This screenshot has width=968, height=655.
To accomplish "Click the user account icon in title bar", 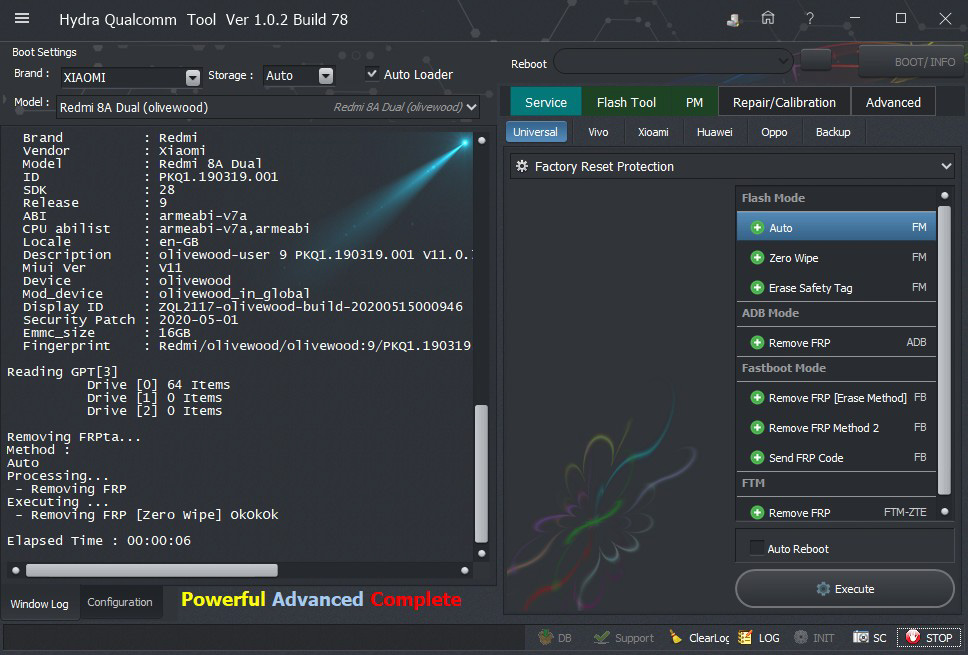I will pyautogui.click(x=733, y=18).
